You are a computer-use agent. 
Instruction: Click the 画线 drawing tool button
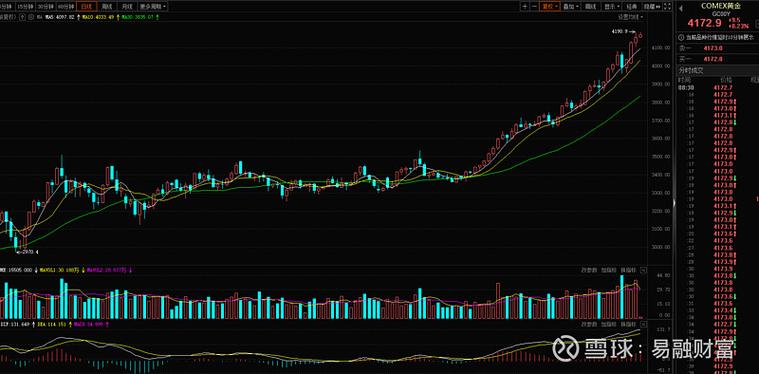590,7
